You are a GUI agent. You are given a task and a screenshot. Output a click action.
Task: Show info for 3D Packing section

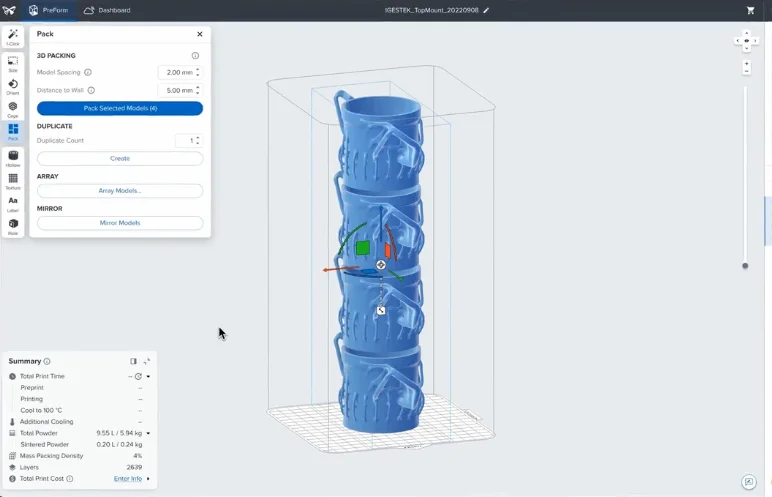point(195,56)
